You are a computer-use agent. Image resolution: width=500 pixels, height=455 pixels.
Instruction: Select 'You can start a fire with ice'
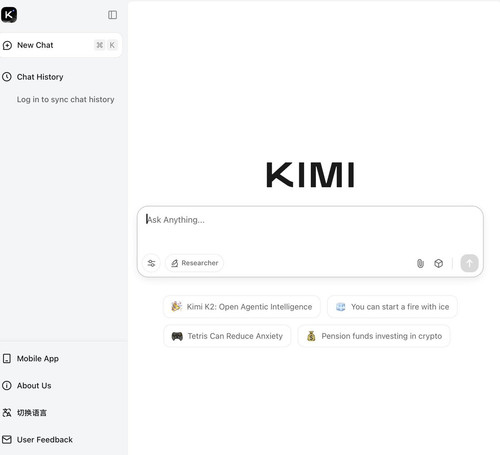pos(392,307)
